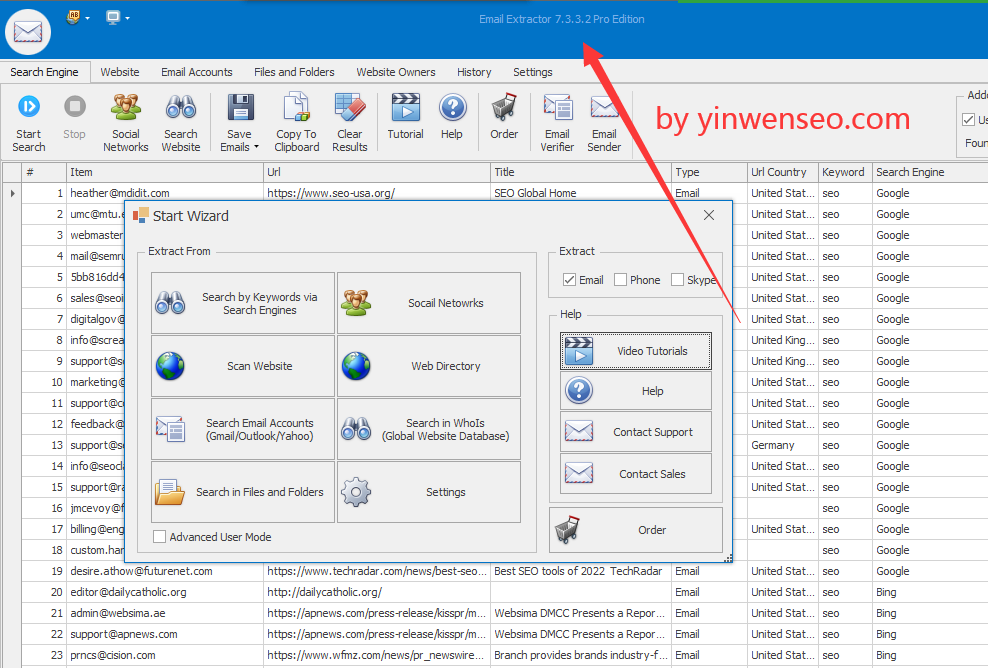
Task: Click the Germany country cell
Action: [782, 446]
